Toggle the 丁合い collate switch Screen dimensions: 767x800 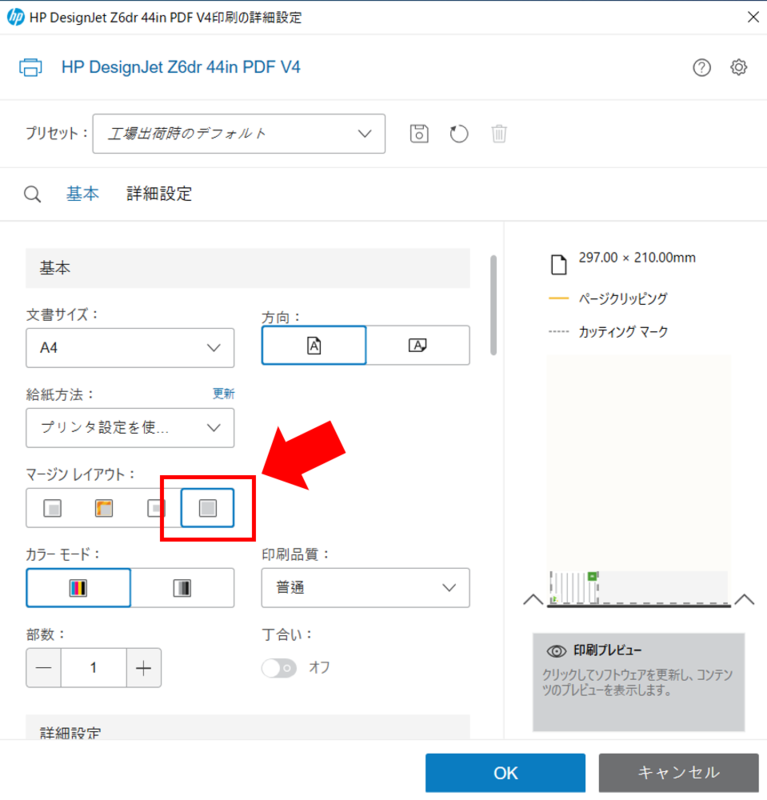coord(279,668)
